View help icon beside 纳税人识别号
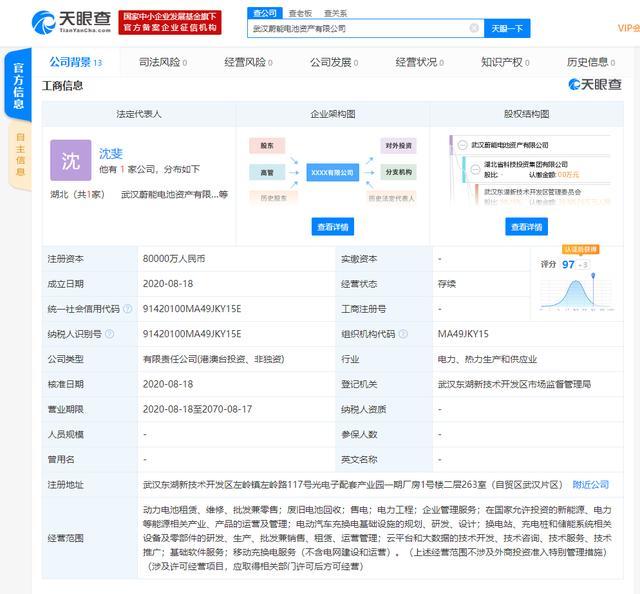The height and width of the screenshot is (594, 640). click(109, 334)
